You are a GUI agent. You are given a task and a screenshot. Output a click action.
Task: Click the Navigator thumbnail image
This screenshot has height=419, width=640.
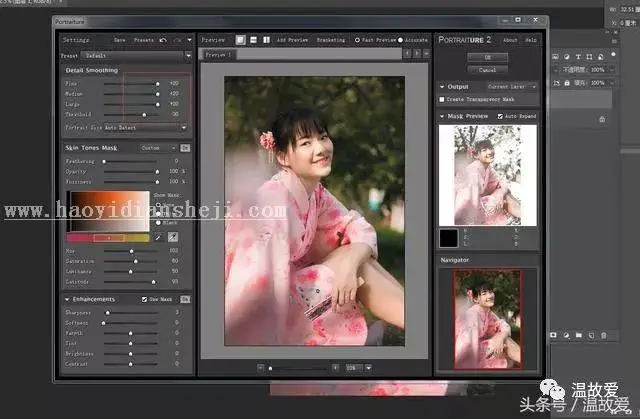click(487, 319)
